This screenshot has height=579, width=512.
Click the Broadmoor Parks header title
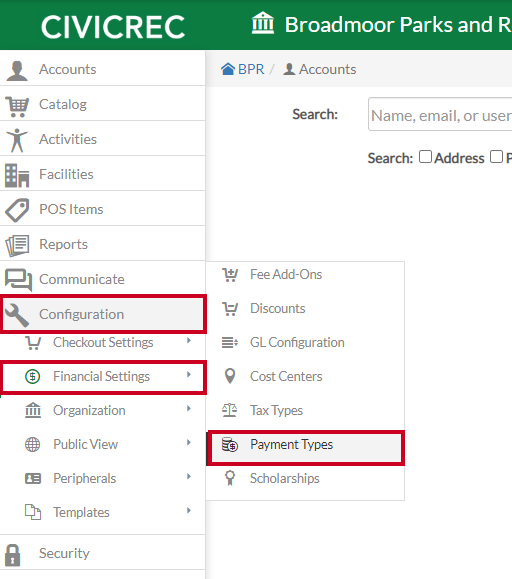(398, 25)
